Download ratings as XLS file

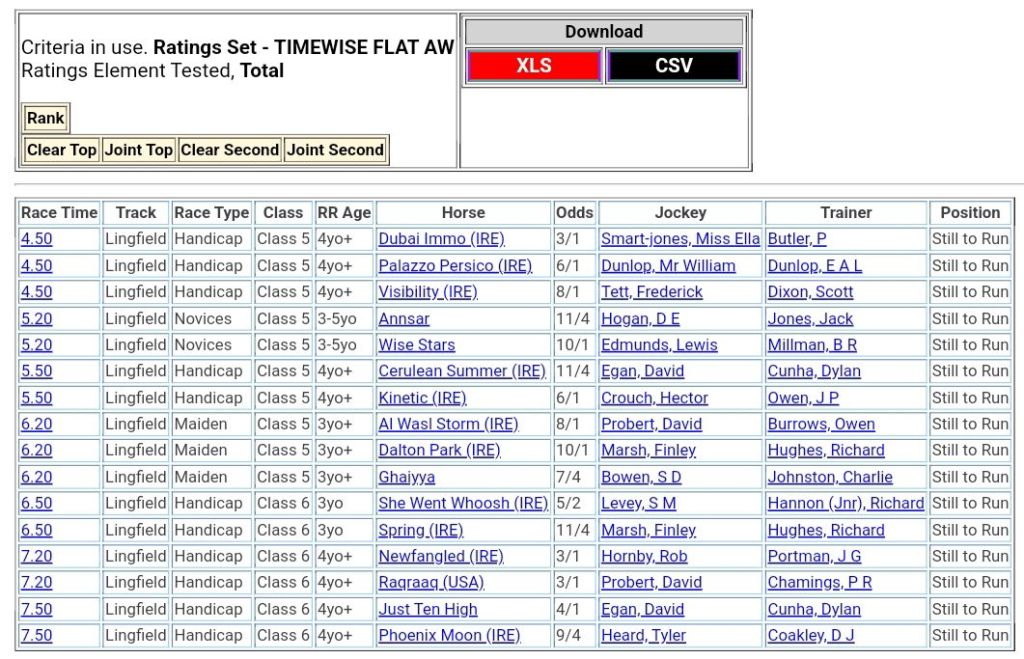[534, 66]
